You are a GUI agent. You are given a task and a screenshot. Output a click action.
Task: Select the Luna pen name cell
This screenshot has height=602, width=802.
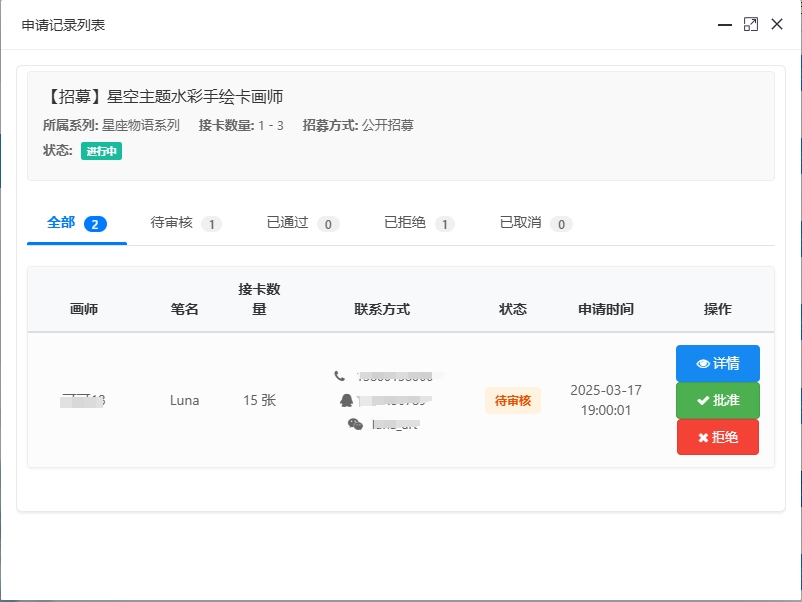pyautogui.click(x=184, y=401)
